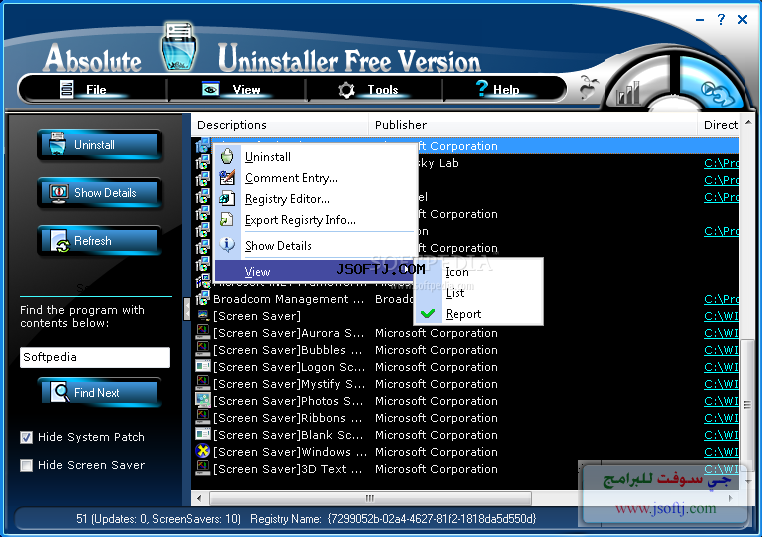Viewport: 762px width, 537px height.
Task: Select the [Screen Saver]Ribbons row
Action: [x=467, y=418]
